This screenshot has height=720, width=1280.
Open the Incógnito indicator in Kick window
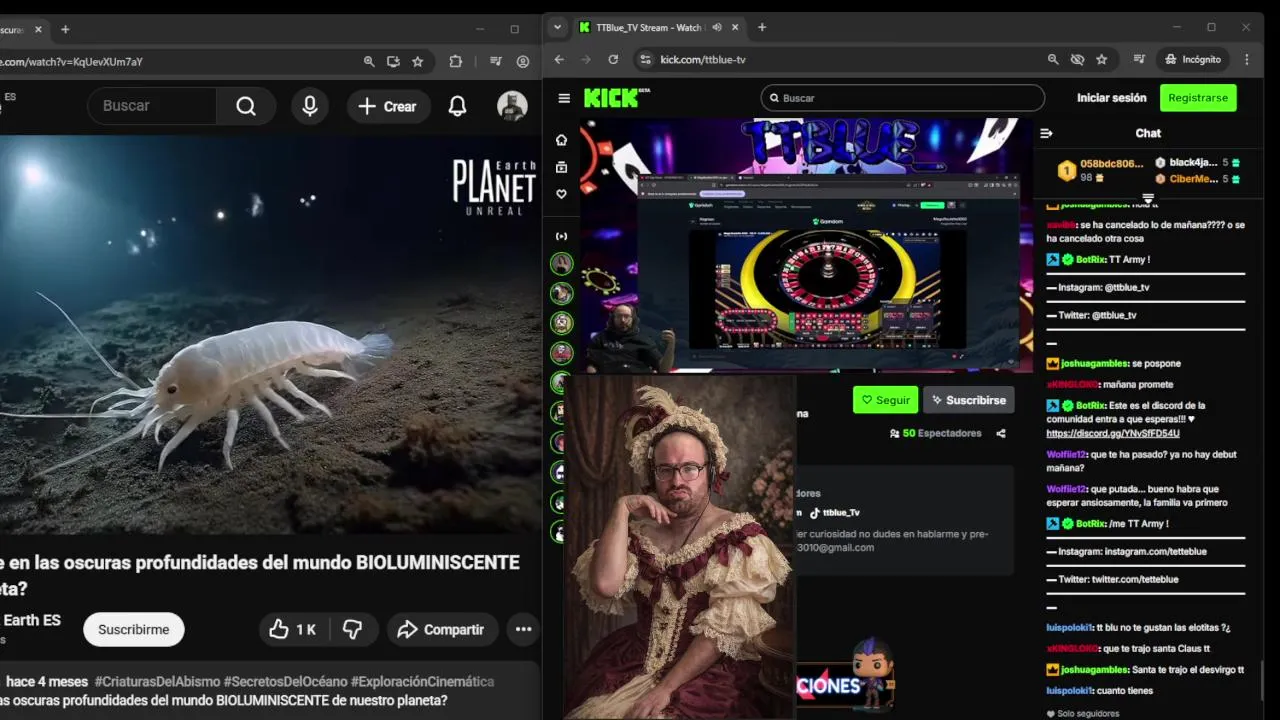point(1192,59)
